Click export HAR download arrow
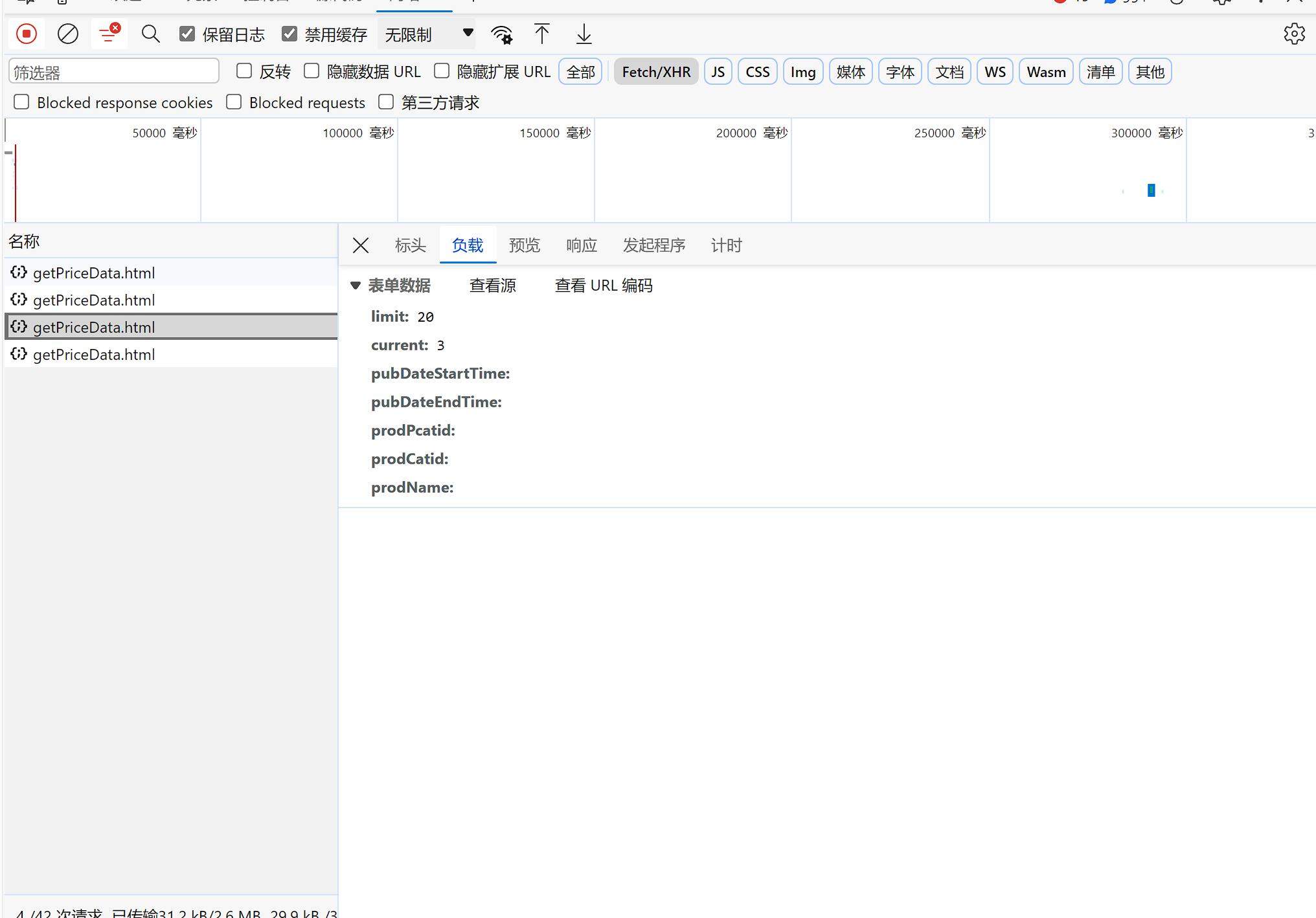 [x=584, y=34]
